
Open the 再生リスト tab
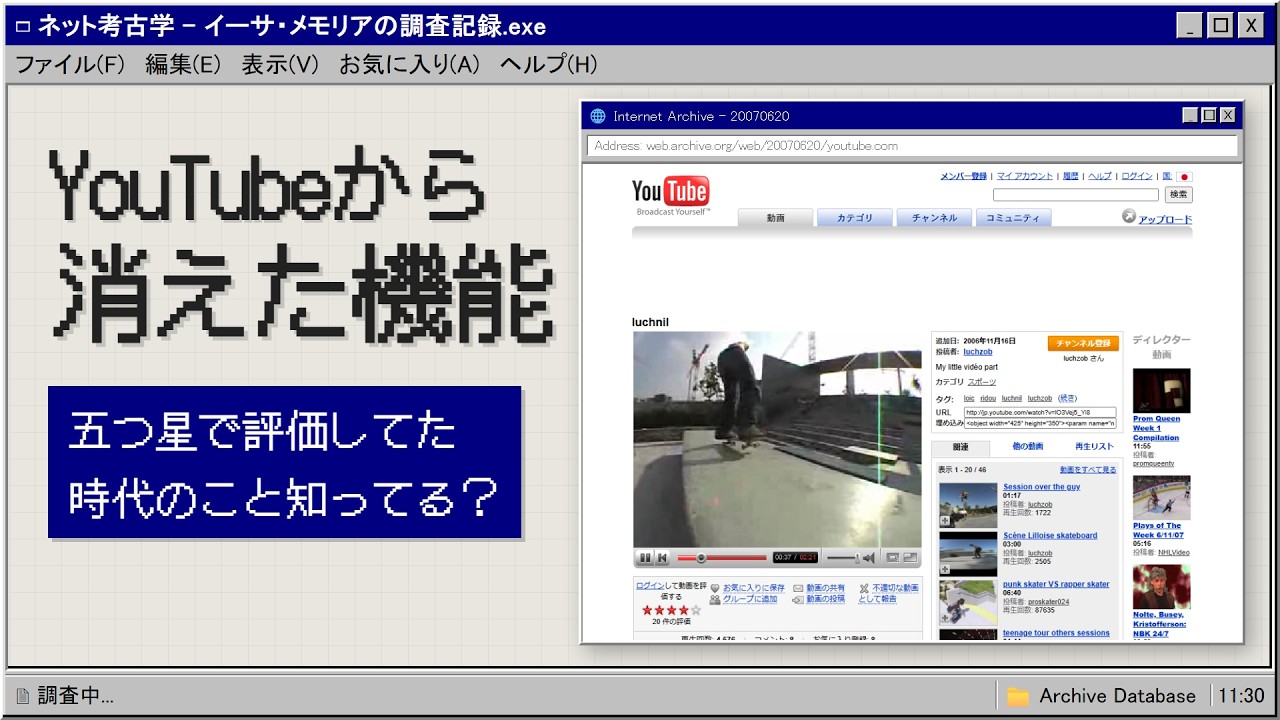coord(1094,447)
